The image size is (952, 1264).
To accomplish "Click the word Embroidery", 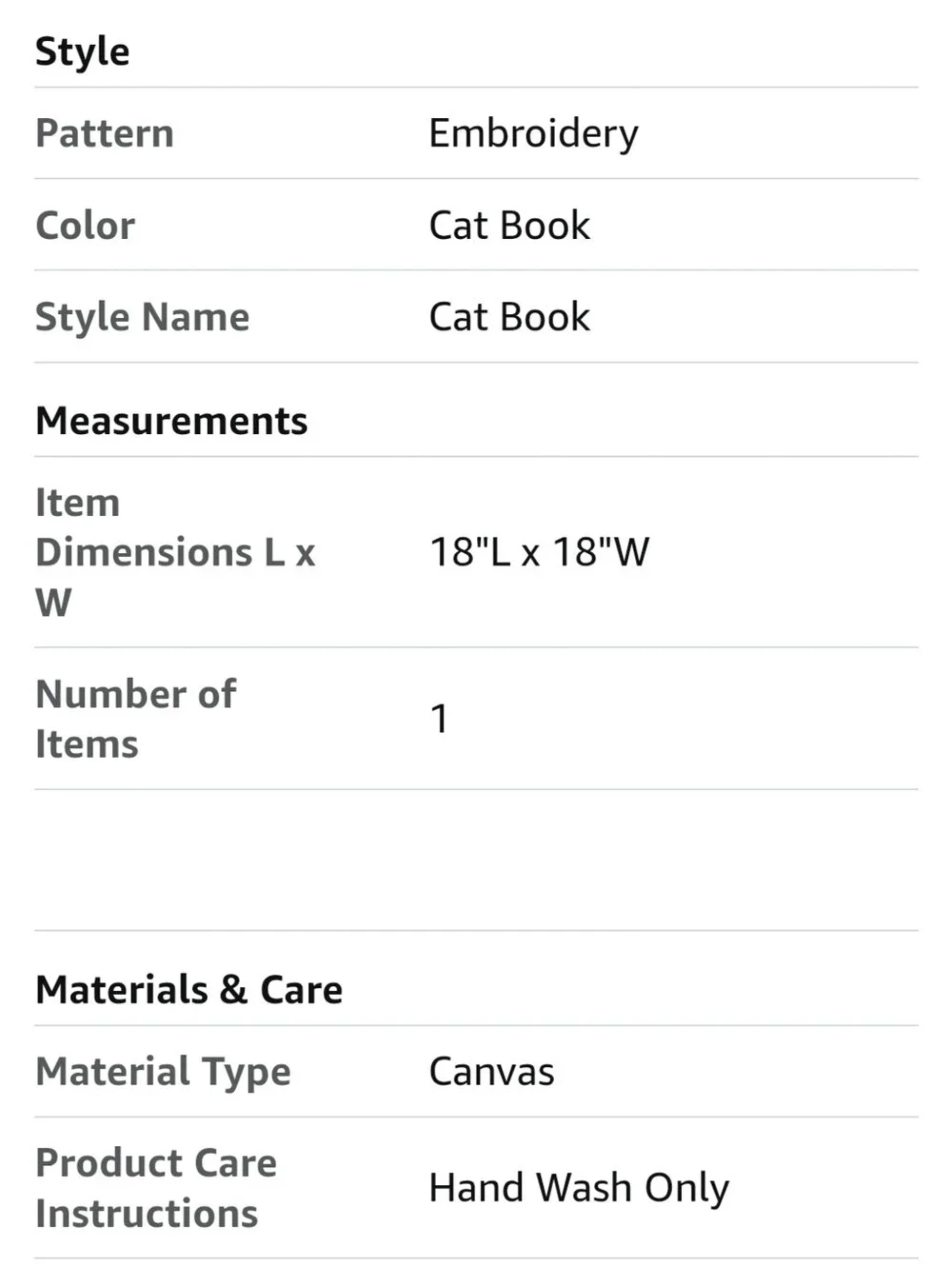I will coord(533,134).
